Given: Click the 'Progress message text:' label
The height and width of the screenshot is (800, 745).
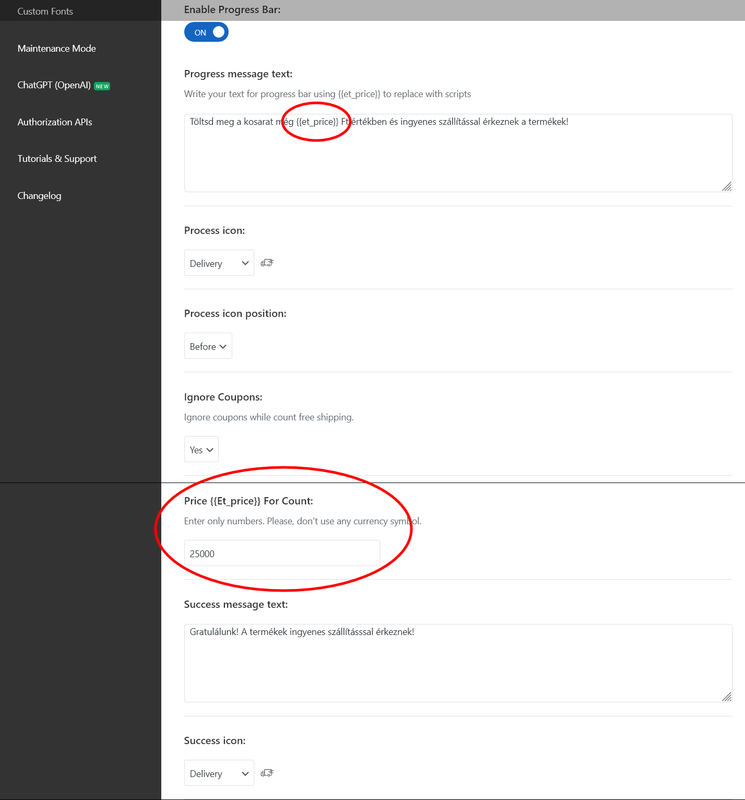Looking at the screenshot, I should tap(238, 74).
